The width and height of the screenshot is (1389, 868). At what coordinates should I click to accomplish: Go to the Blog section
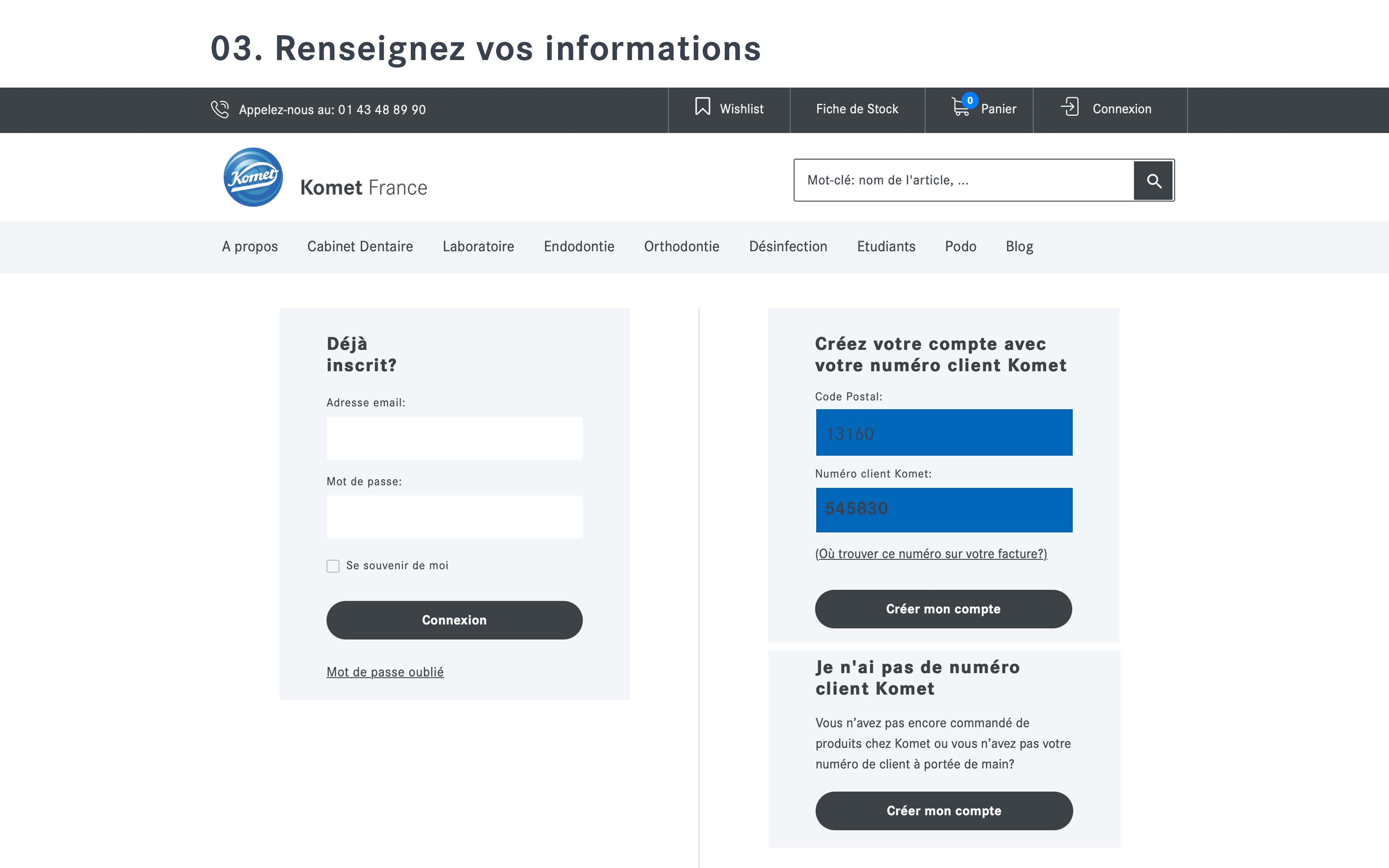[1019, 247]
